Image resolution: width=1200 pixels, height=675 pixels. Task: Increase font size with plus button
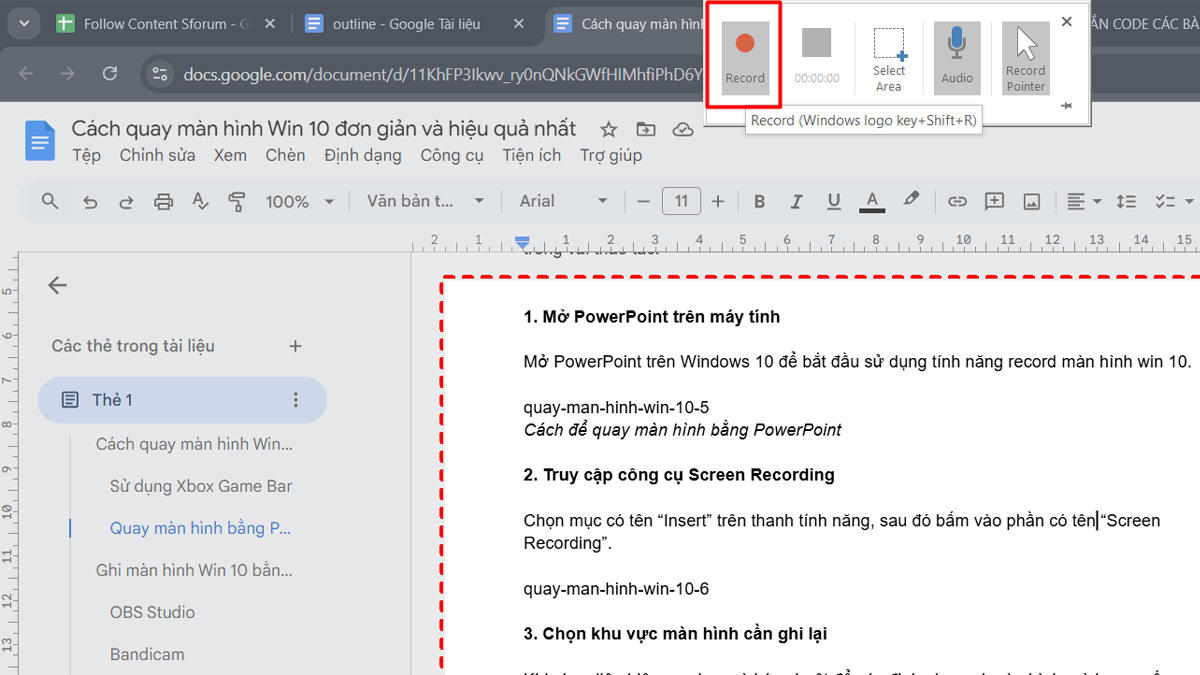tap(718, 201)
